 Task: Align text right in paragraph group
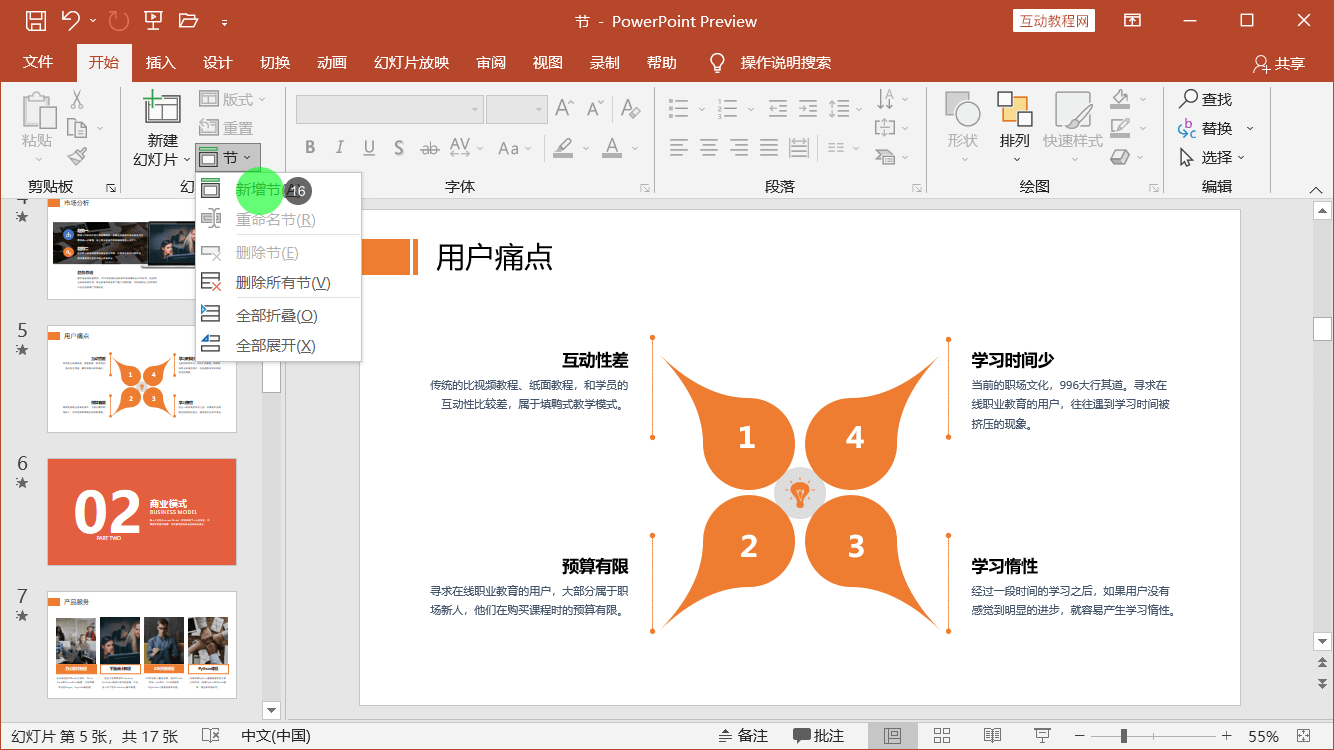tap(739, 148)
